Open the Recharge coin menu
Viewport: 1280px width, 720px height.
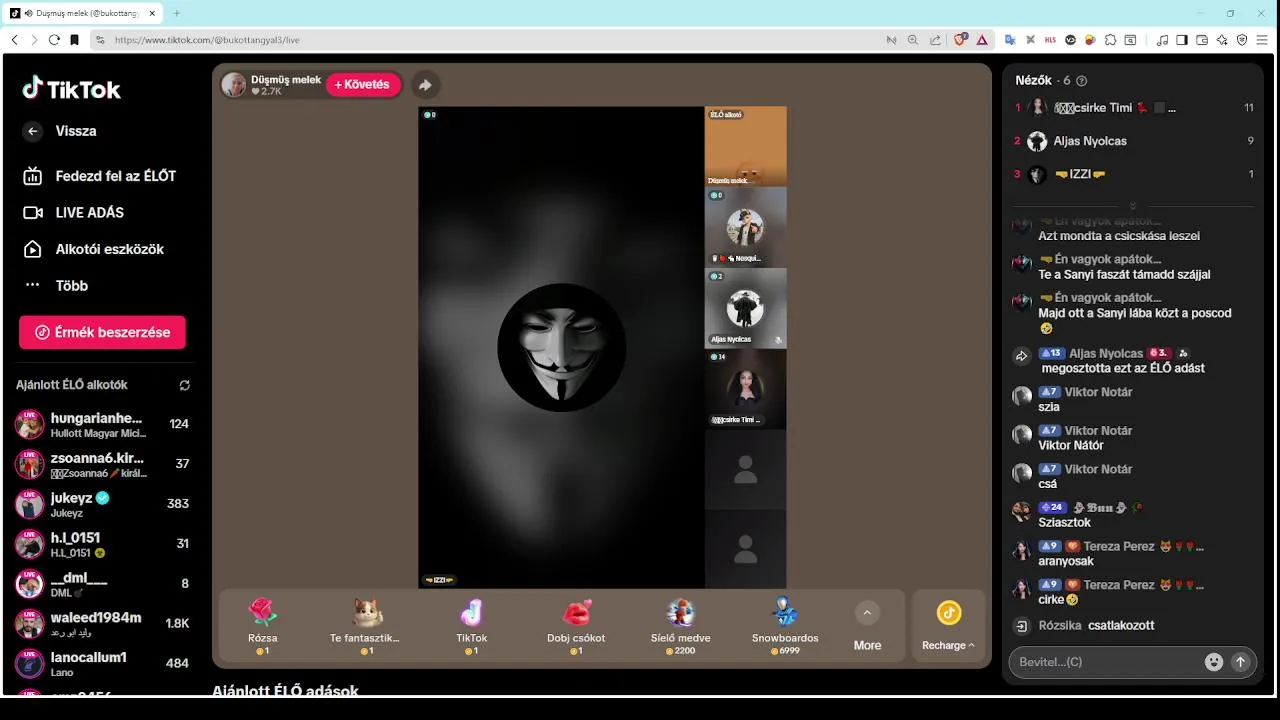tap(949, 626)
